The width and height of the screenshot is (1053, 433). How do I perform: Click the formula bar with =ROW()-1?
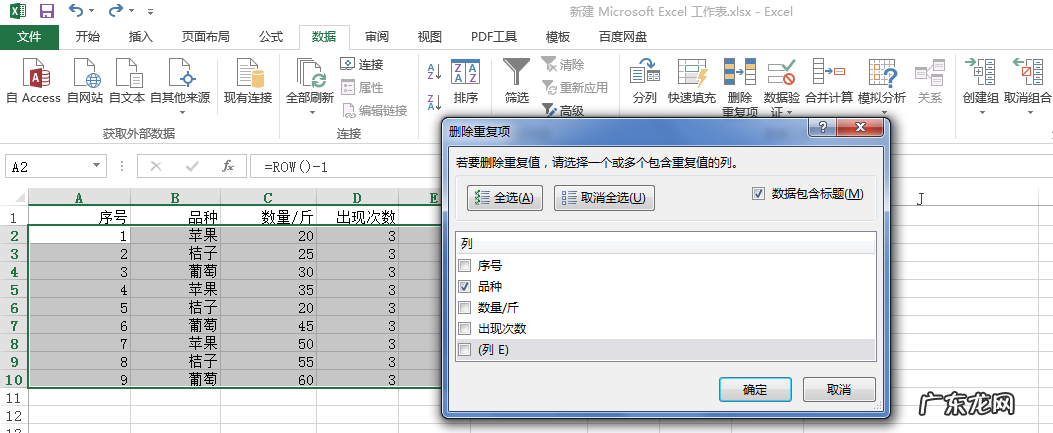(346, 166)
